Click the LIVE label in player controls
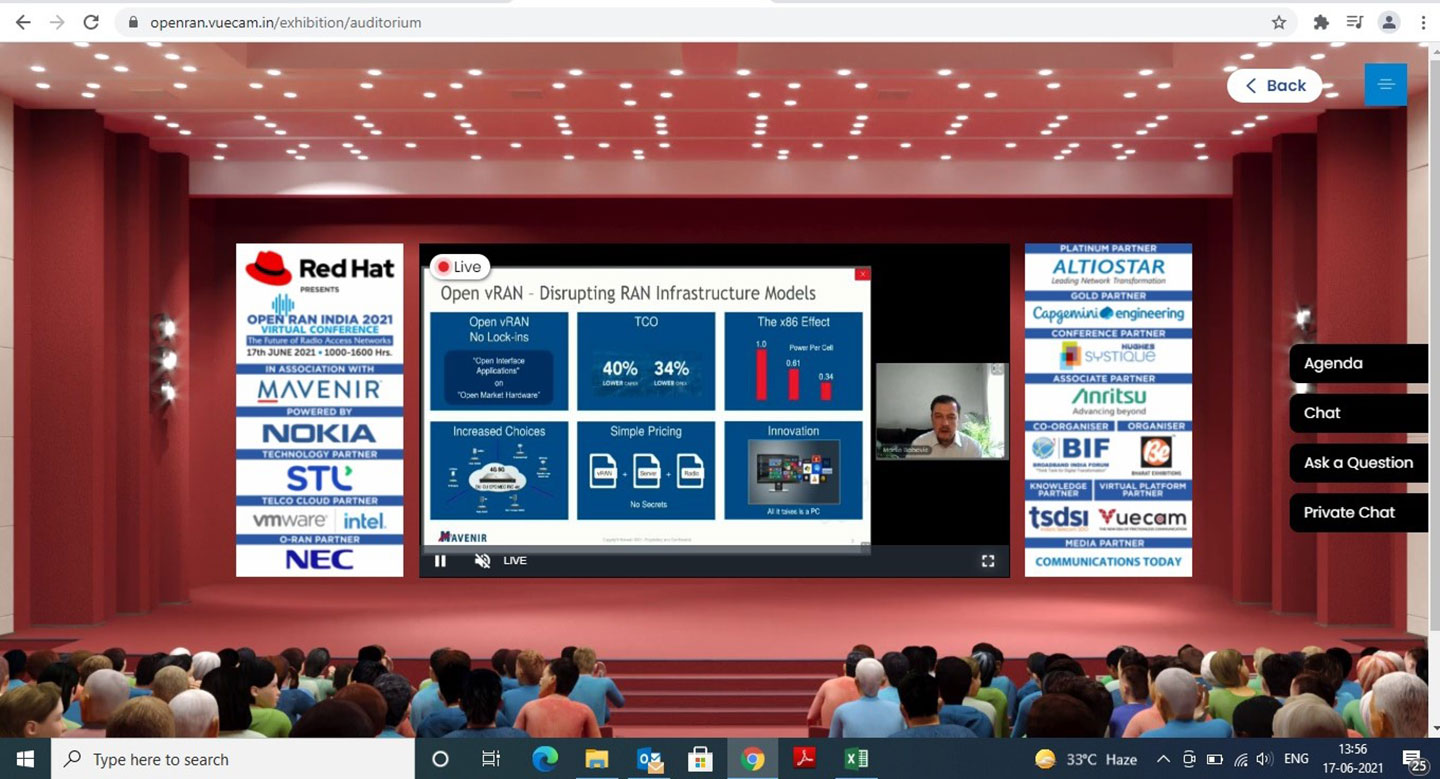 click(515, 561)
